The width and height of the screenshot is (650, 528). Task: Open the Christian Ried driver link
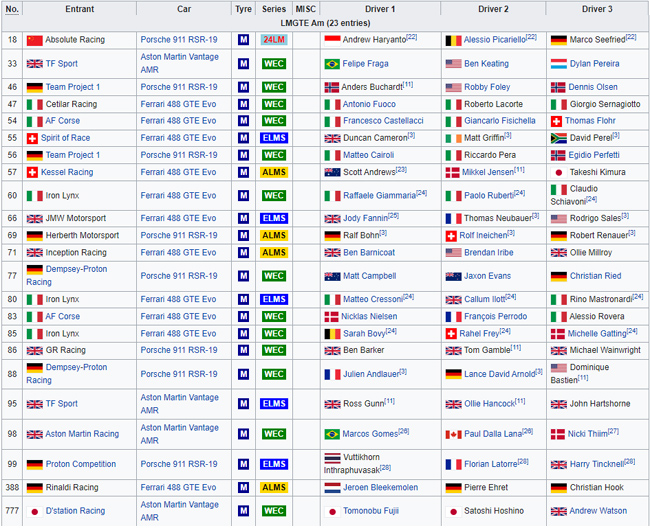595,276
